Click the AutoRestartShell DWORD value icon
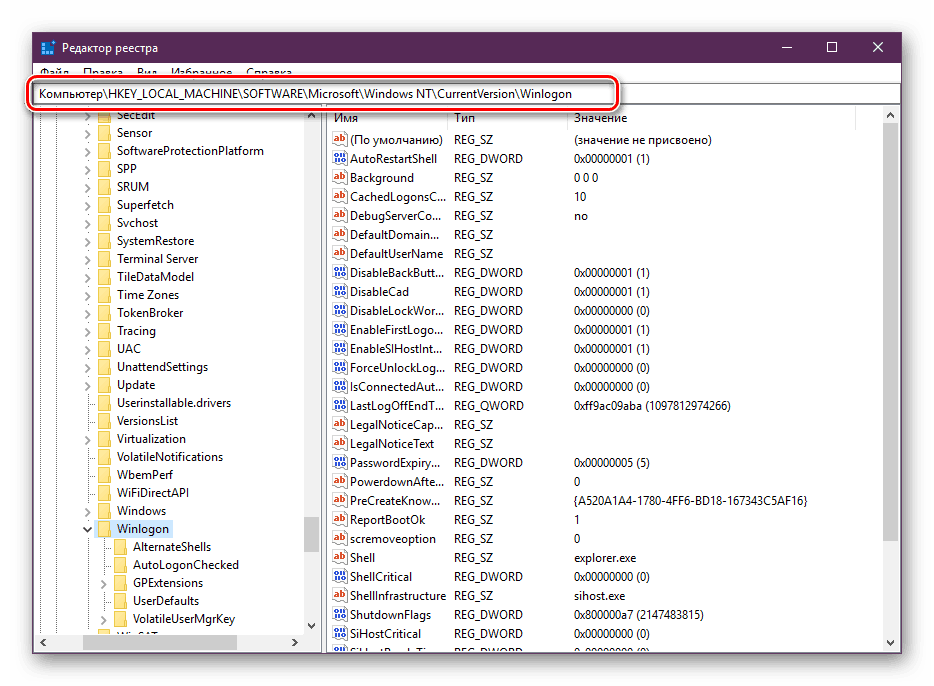Image resolution: width=934 pixels, height=686 pixels. pos(340,158)
